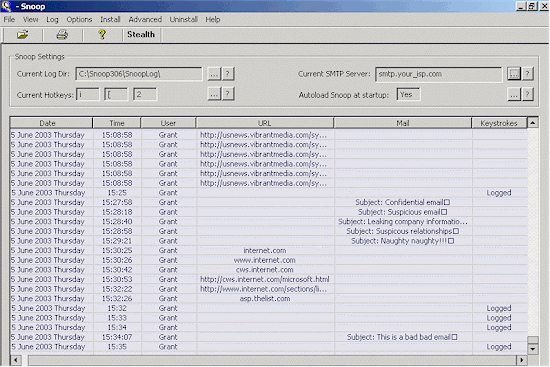Image resolution: width=550 pixels, height=367 pixels.
Task: Select 'Subject: This is a bad bad email' entry
Action: (x=402, y=337)
